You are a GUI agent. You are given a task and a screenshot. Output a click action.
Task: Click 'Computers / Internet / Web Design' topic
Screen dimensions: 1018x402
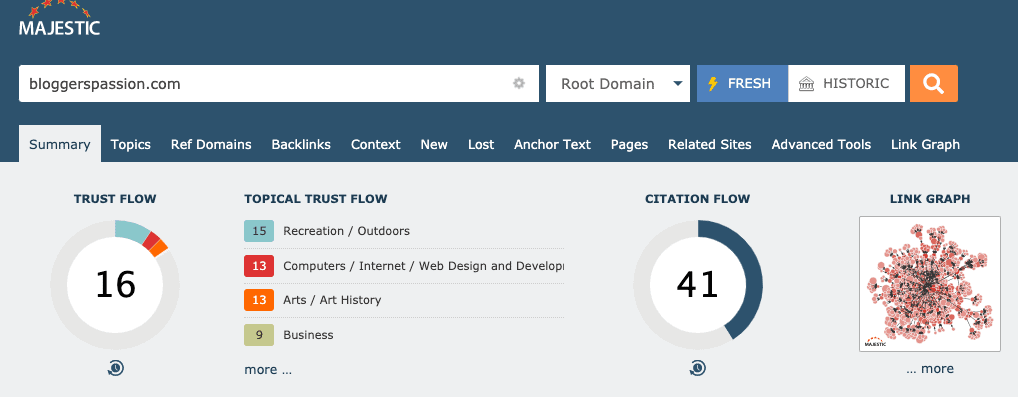click(423, 266)
